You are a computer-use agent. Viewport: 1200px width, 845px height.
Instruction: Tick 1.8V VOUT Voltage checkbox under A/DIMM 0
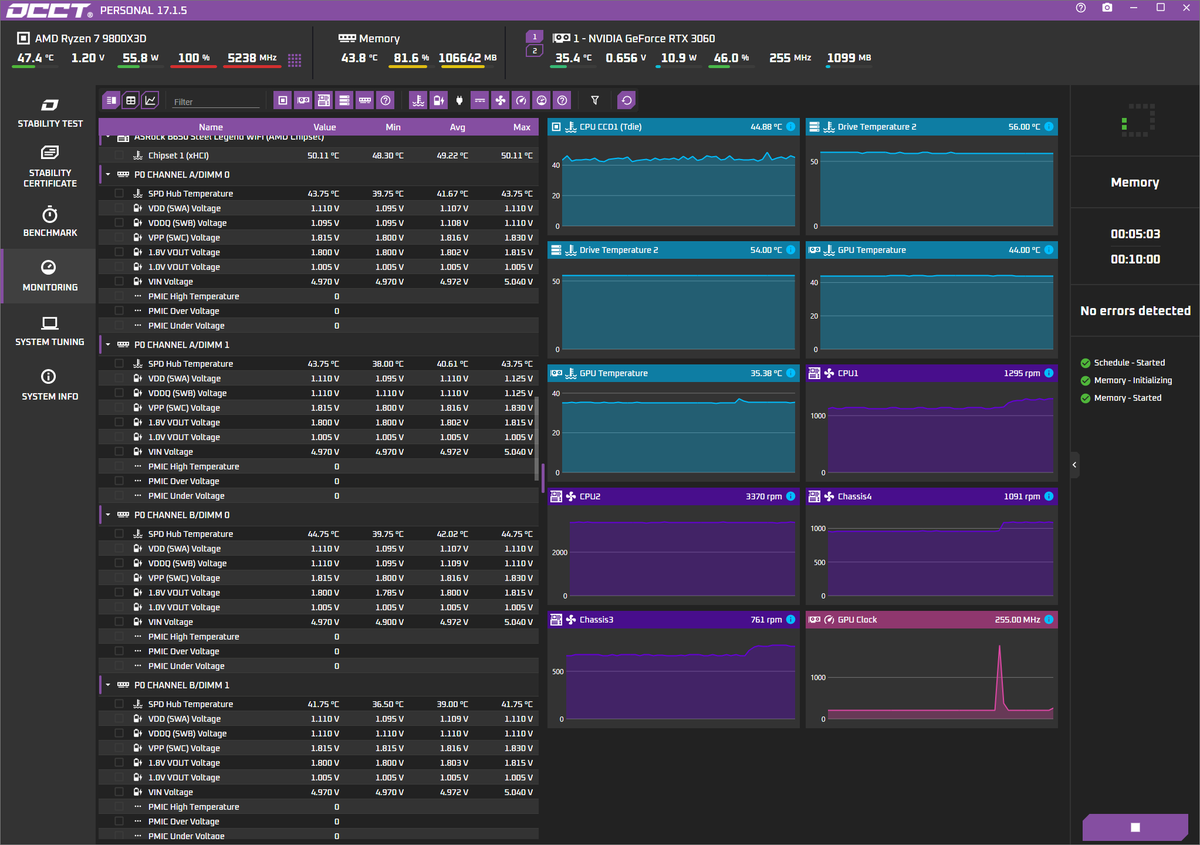click(x=119, y=253)
